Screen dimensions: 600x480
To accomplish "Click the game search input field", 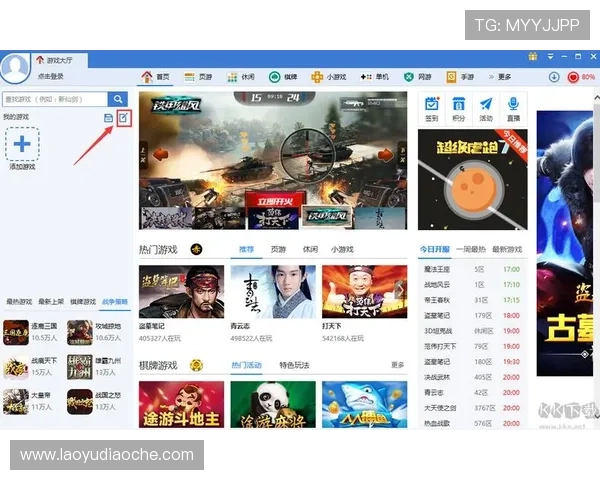I will (x=54, y=99).
